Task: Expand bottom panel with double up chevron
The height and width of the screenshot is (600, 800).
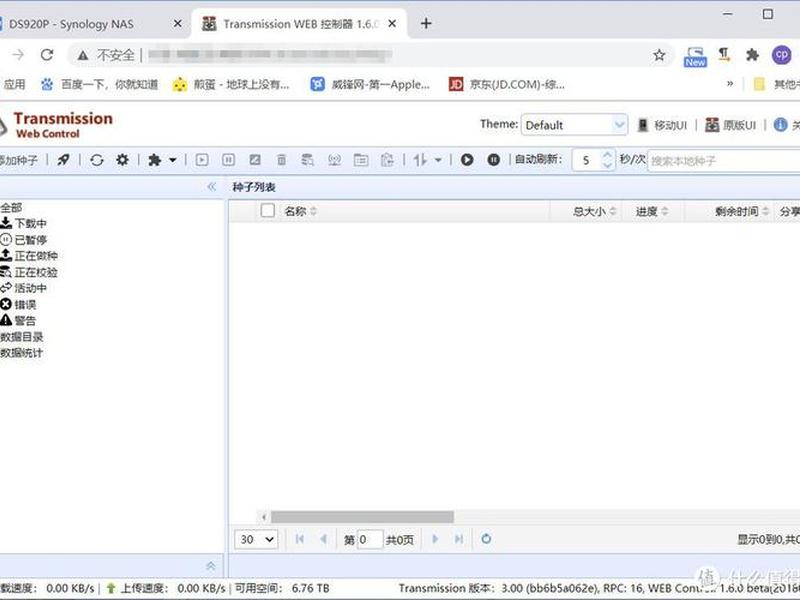Action: [211, 565]
